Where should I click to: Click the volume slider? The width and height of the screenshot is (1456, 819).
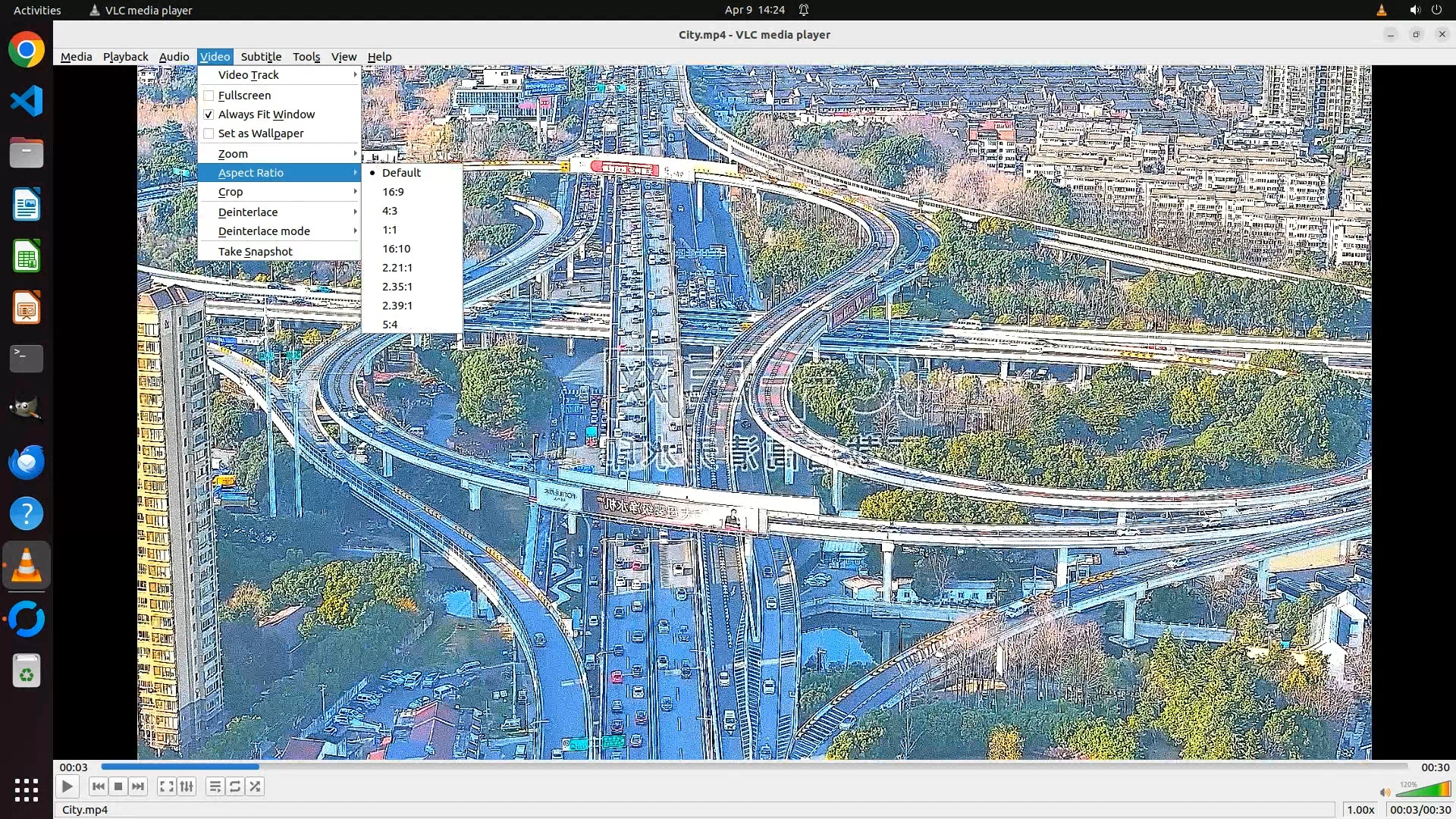[1422, 791]
